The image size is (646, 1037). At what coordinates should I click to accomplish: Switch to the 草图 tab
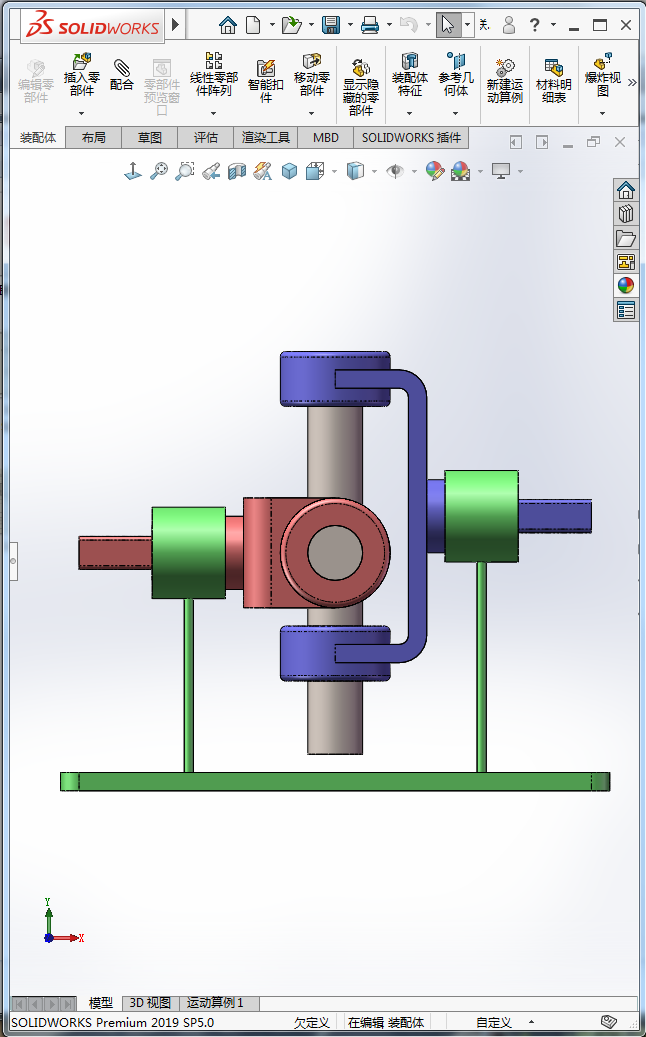point(149,138)
